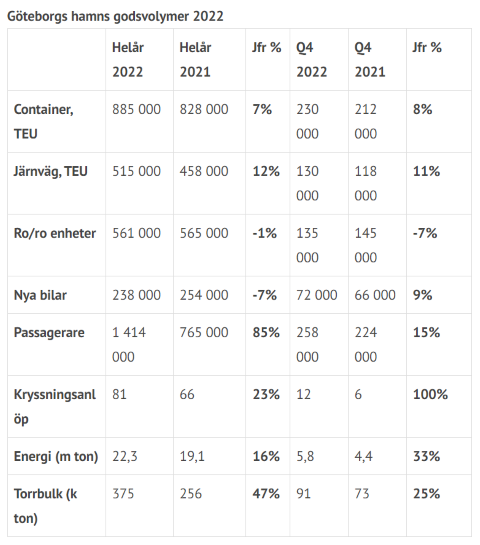This screenshot has height=545, width=480.
Task: Select the Helår 2022 column header
Action: click(128, 60)
